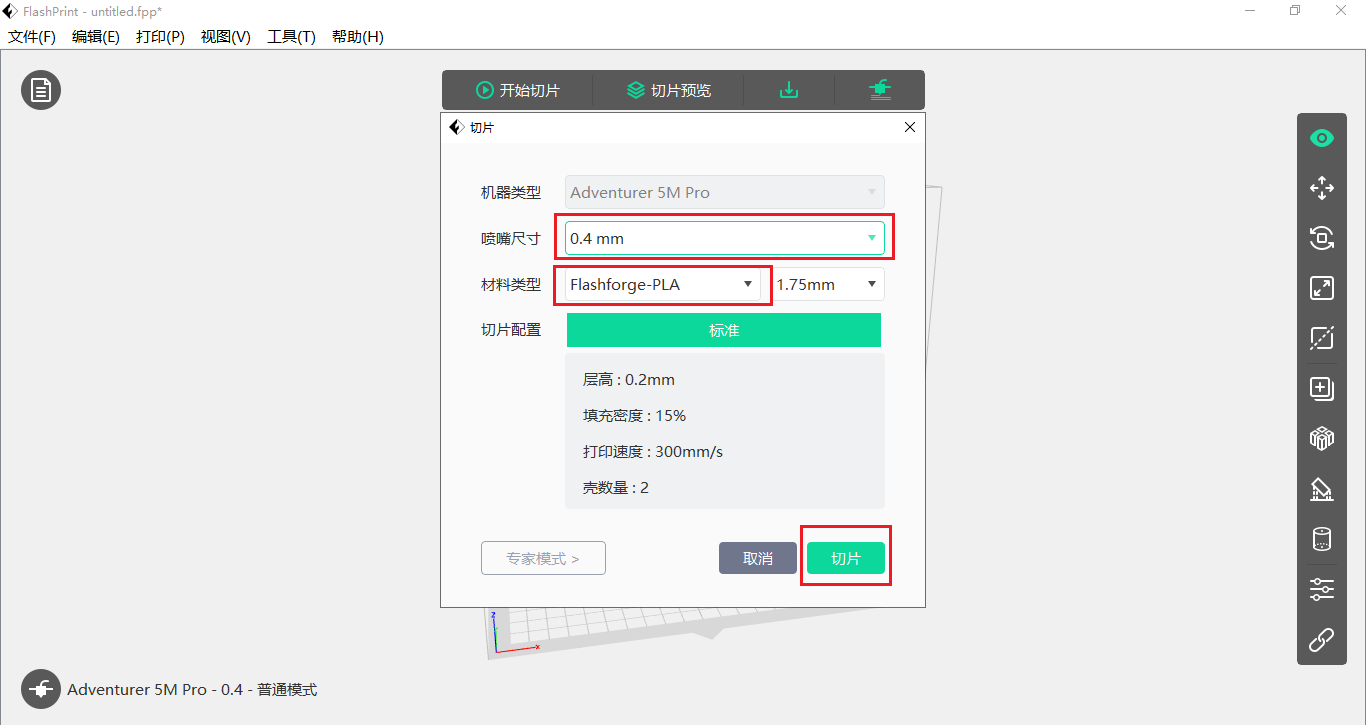Open the 文件(F) menu
The height and width of the screenshot is (725, 1366).
point(32,36)
